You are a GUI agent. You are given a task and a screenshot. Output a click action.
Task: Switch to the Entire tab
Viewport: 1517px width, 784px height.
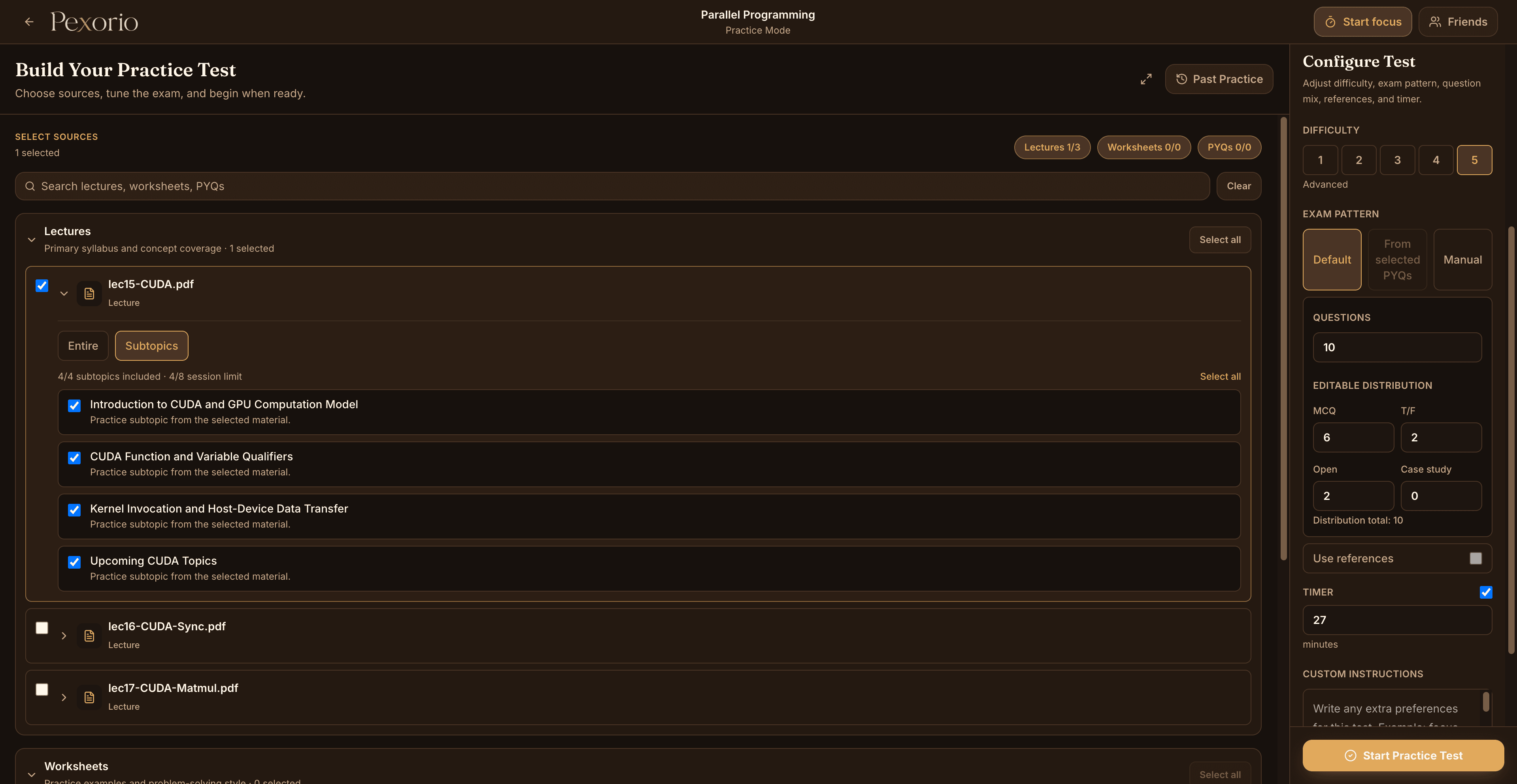[83, 345]
